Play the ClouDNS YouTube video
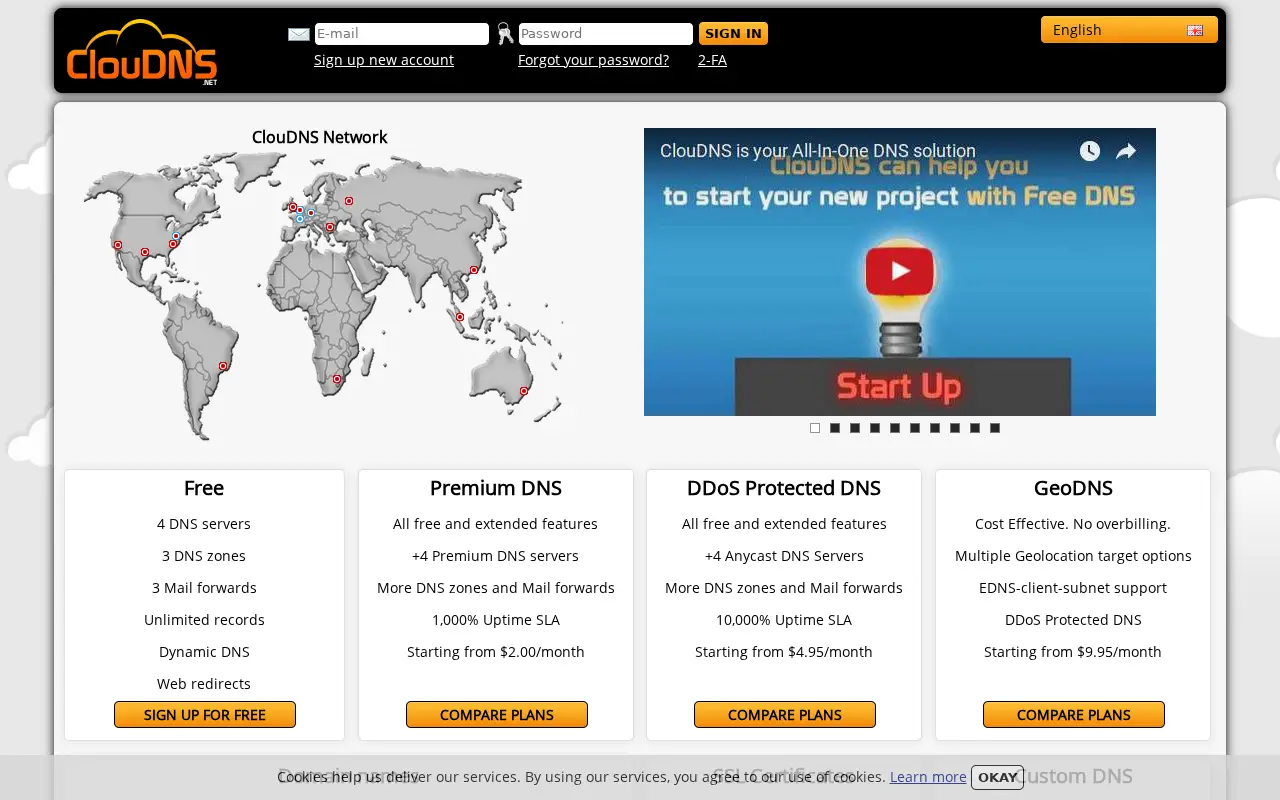The image size is (1280, 800). click(900, 271)
